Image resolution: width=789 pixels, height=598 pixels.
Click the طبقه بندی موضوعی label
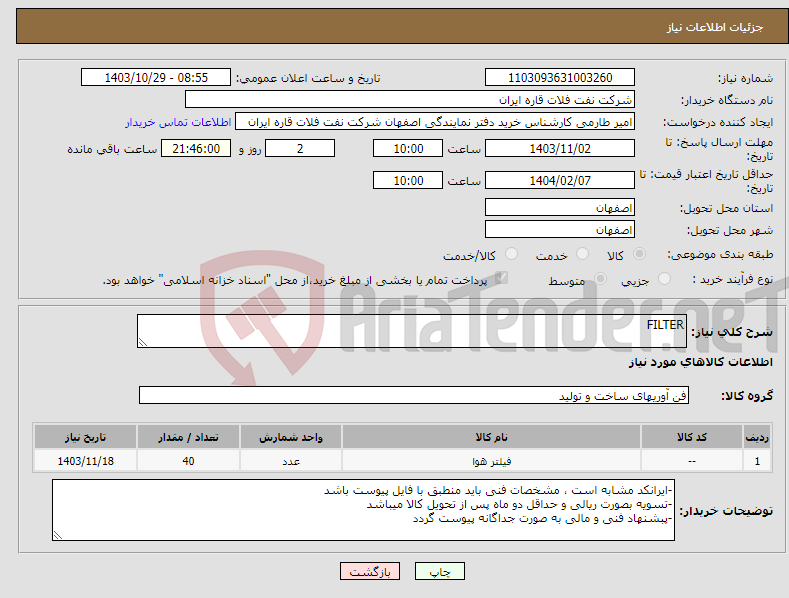720,255
